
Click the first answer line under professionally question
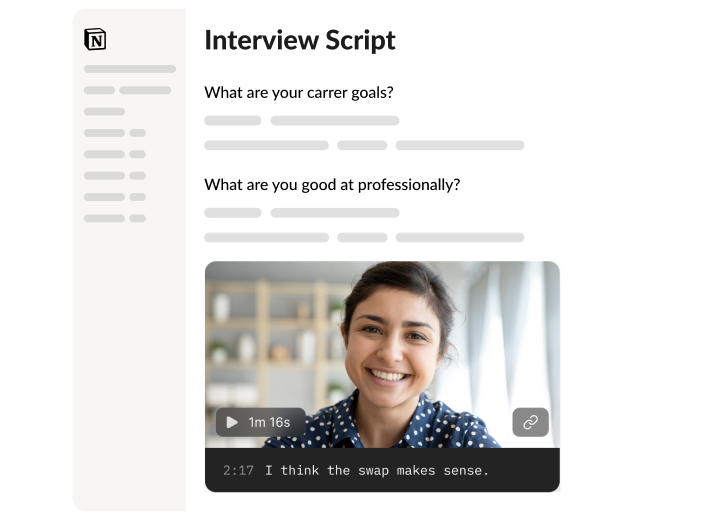click(302, 213)
